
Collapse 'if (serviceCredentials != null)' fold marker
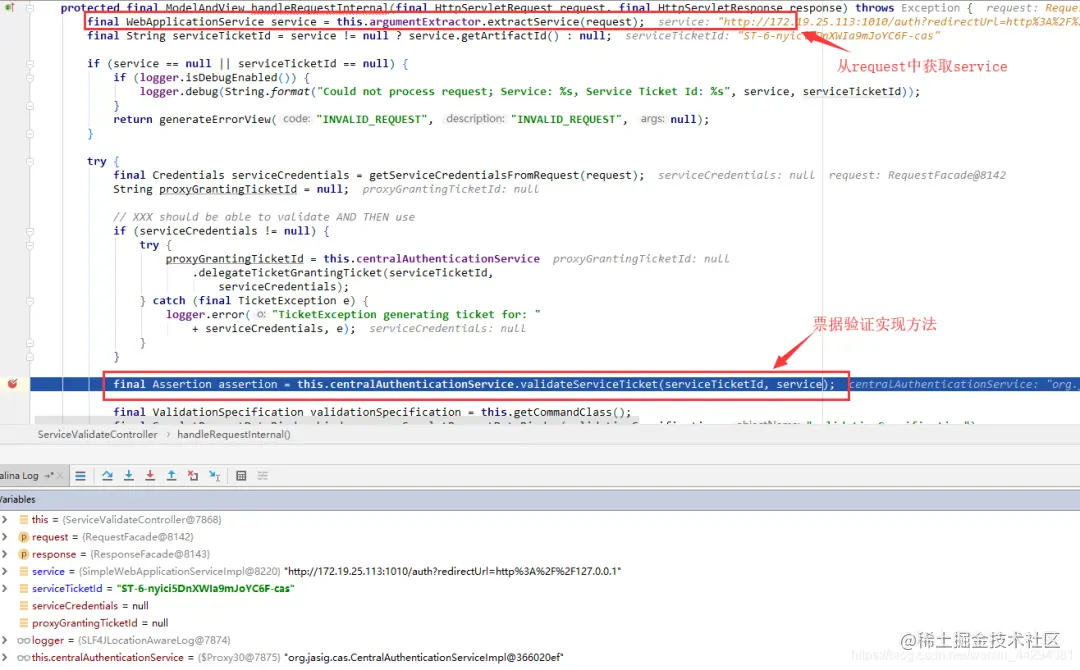(30, 231)
